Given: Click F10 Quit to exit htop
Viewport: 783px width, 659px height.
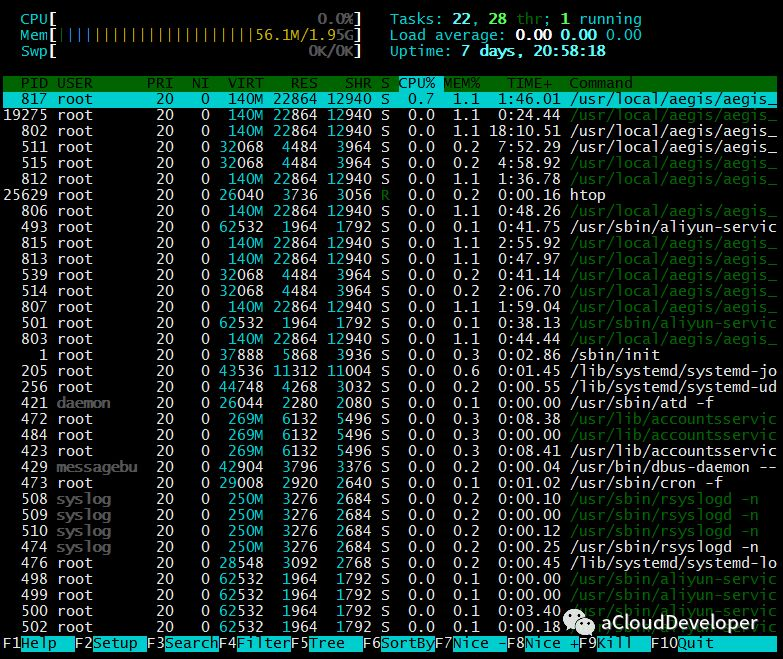Looking at the screenshot, I should pyautogui.click(x=714, y=643).
